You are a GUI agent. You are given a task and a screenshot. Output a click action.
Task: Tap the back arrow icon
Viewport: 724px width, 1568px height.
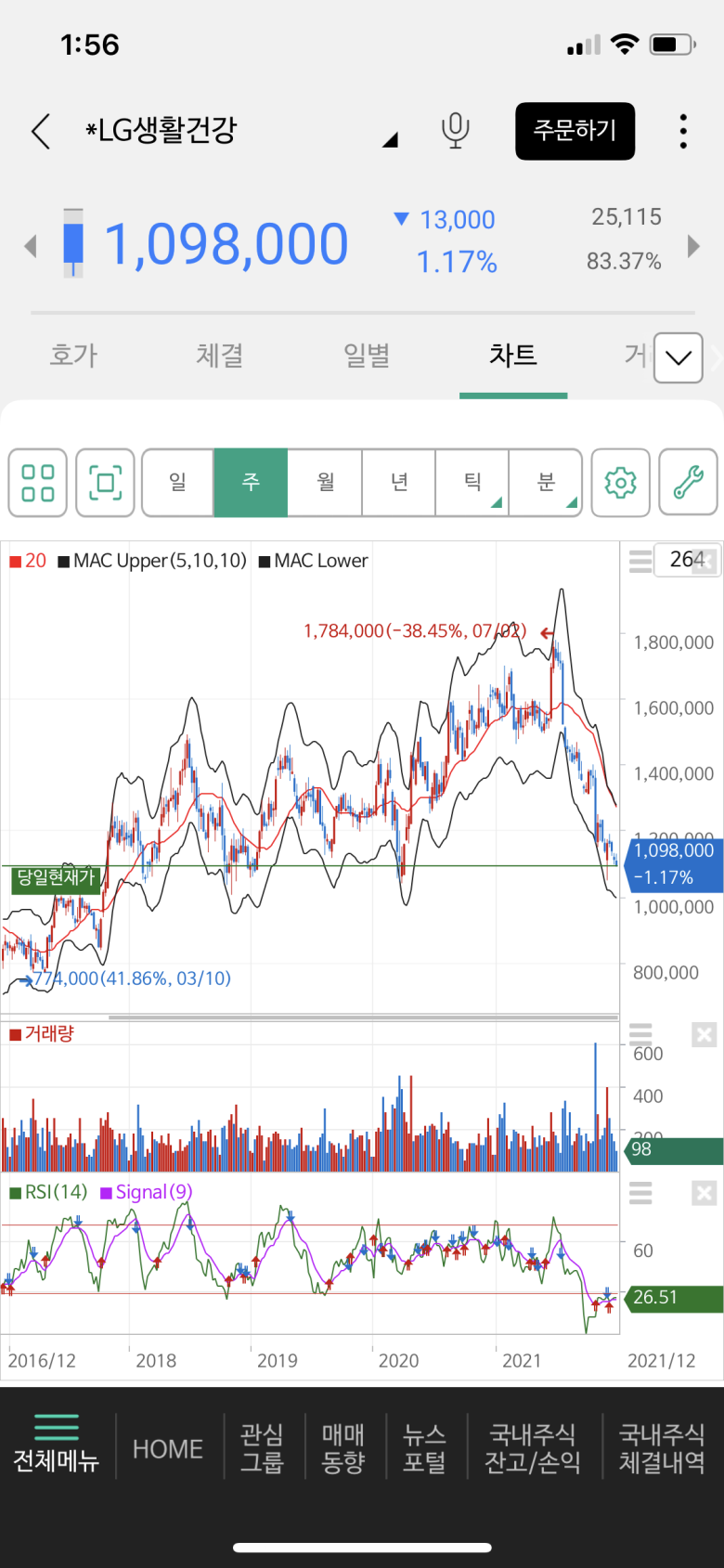click(x=40, y=132)
